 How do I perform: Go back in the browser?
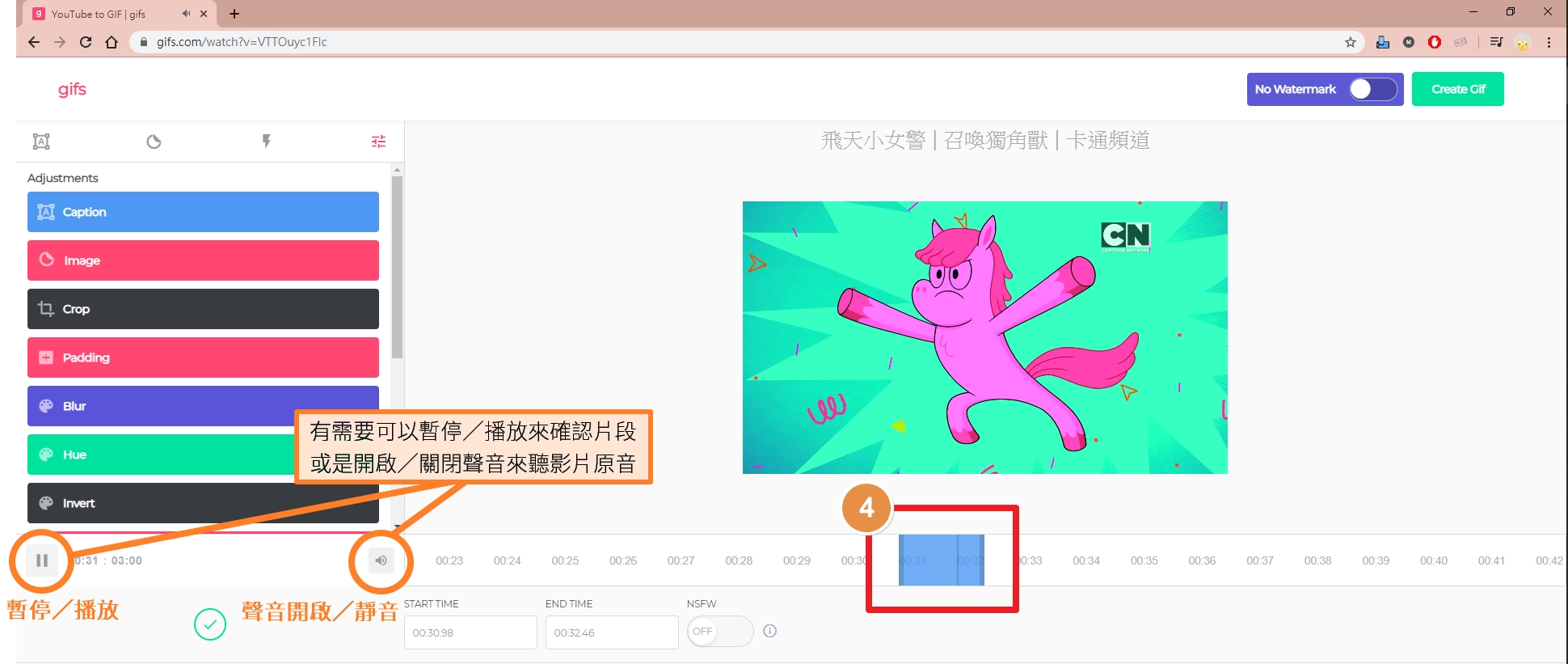tap(33, 42)
